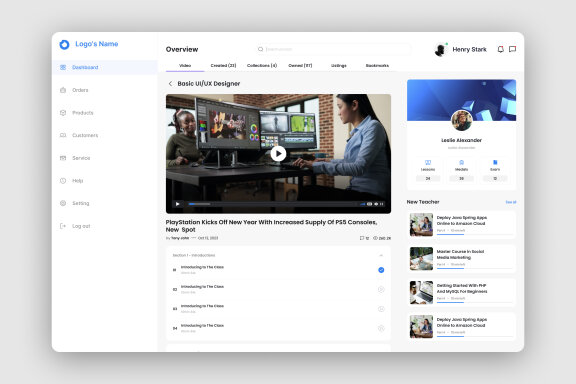Click the Henry Stark user name

[x=469, y=49]
